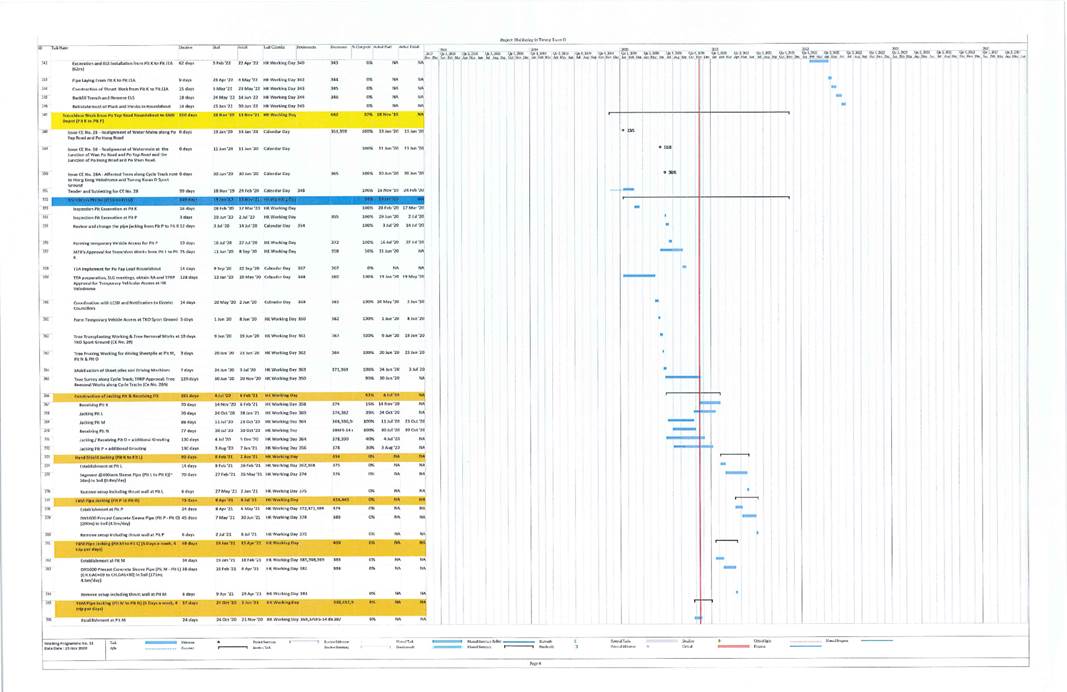
Task: Select 'Jacking Pit M' task row
Action: (x=232, y=422)
